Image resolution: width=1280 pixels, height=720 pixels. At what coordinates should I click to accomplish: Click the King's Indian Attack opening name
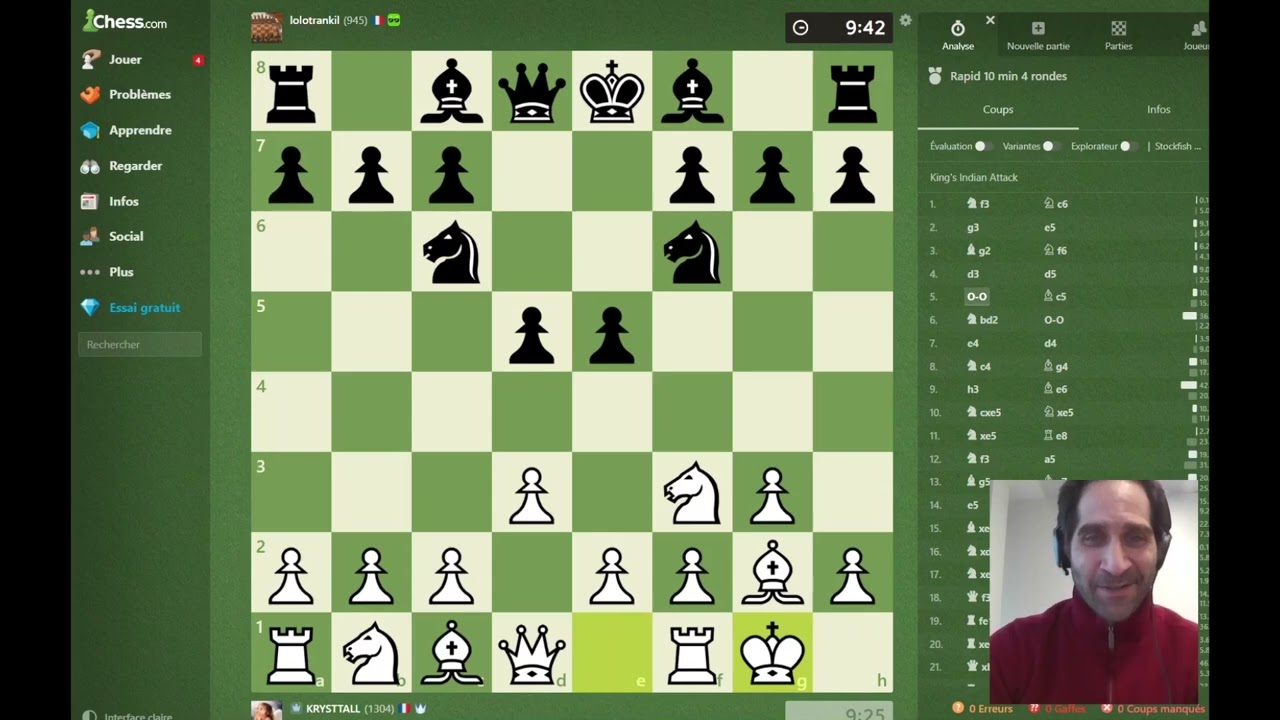[x=974, y=177]
